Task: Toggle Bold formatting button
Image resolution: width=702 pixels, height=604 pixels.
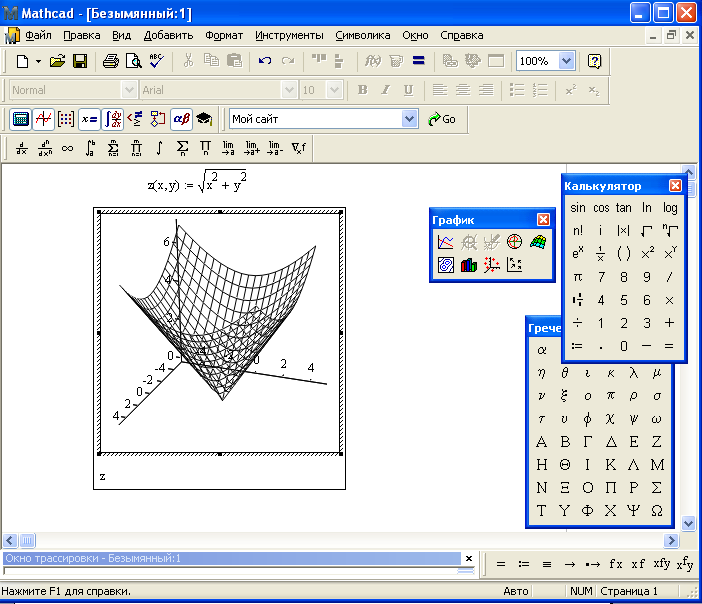Action: click(363, 90)
